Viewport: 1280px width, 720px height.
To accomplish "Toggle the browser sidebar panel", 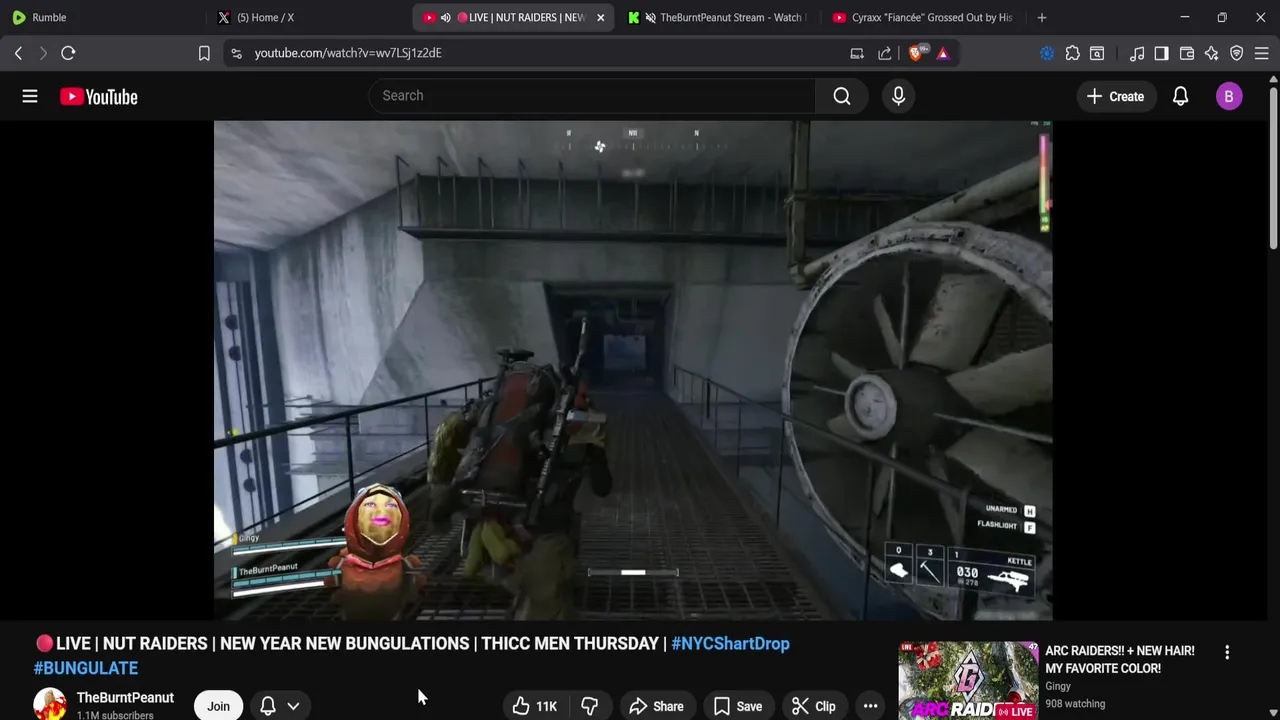I will pos(1161,53).
